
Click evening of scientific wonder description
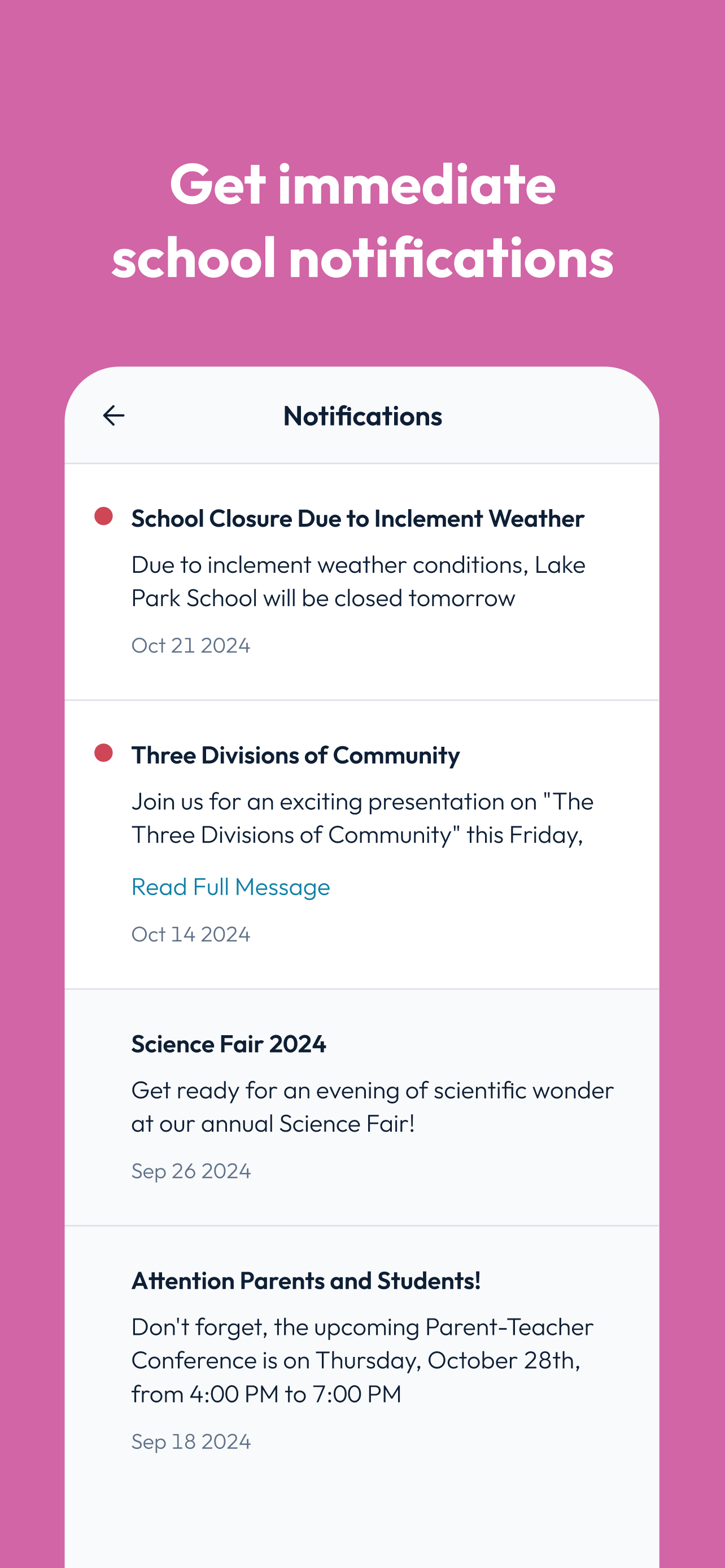(372, 1107)
